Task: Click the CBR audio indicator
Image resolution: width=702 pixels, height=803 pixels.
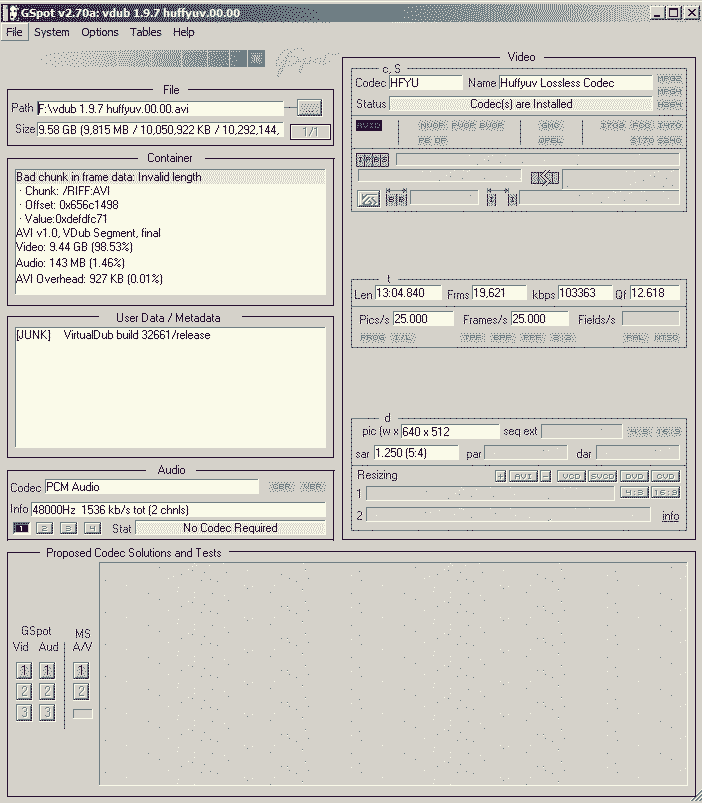Action: tap(282, 487)
